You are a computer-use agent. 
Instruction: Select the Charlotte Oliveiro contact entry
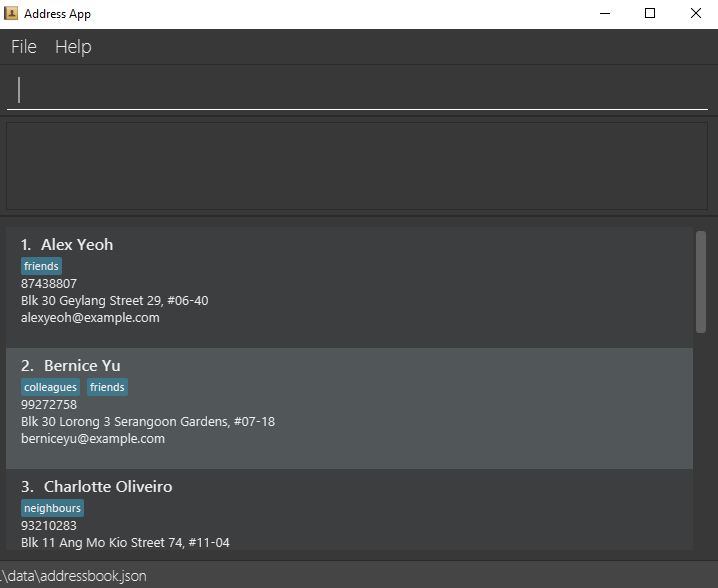pyautogui.click(x=350, y=510)
